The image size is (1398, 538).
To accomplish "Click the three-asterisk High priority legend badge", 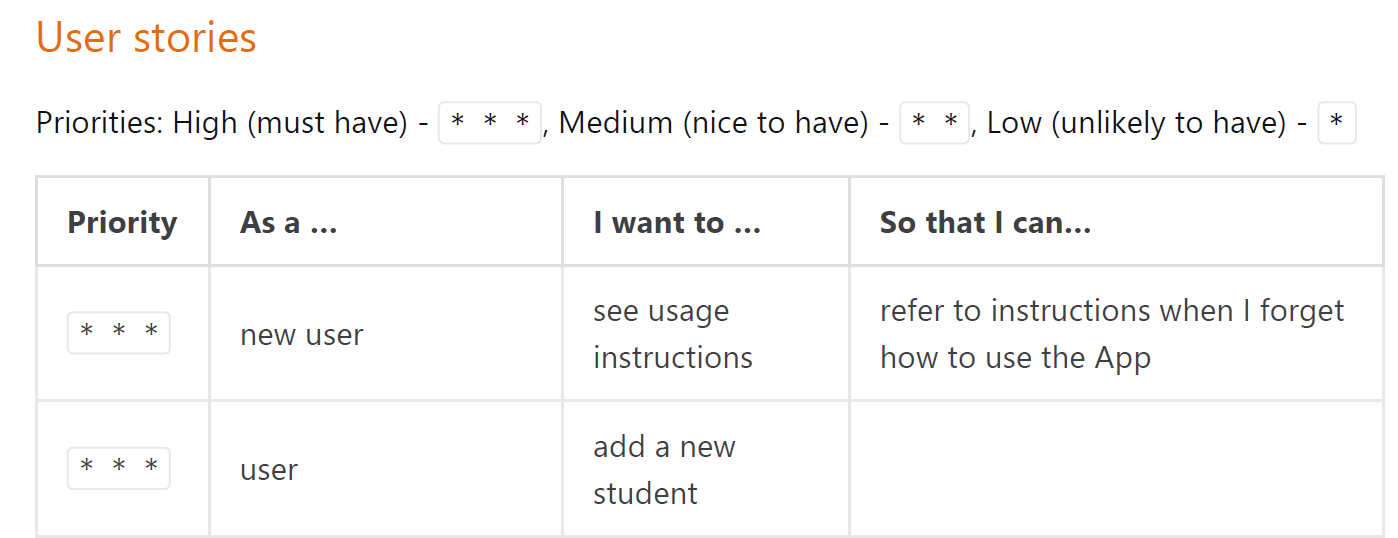I will click(490, 123).
